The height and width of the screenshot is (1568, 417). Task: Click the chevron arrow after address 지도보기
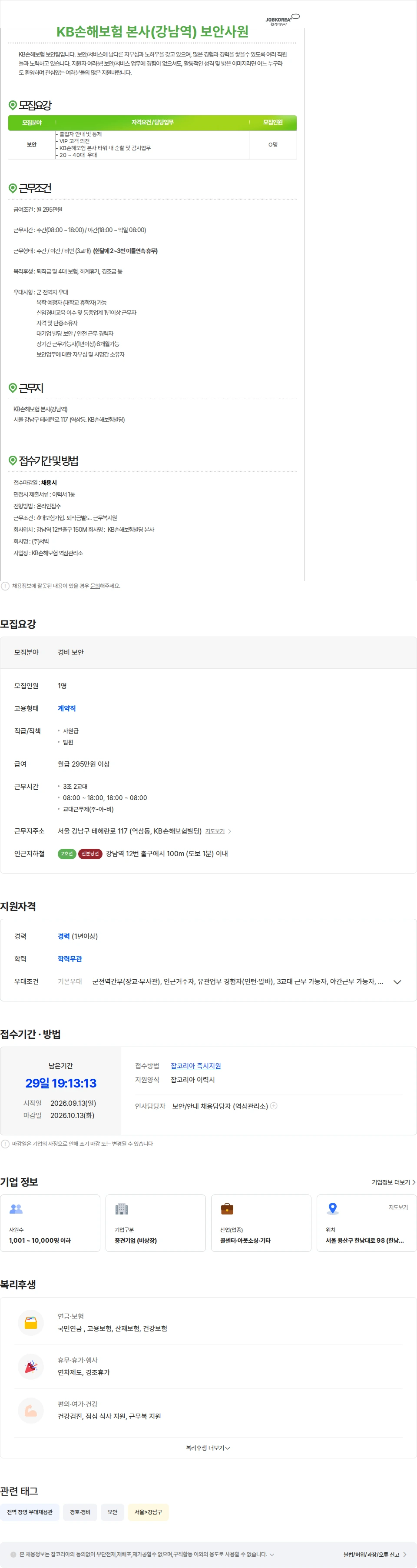tap(229, 831)
